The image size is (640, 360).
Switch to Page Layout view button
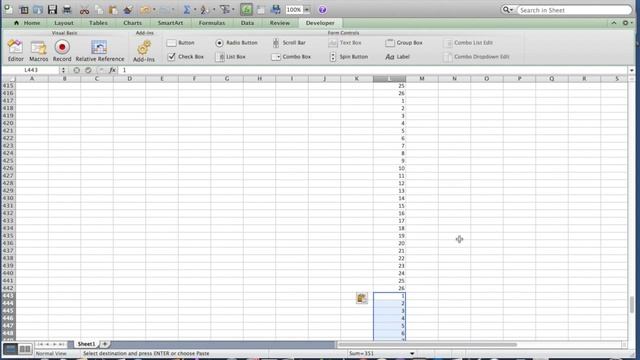[25, 349]
